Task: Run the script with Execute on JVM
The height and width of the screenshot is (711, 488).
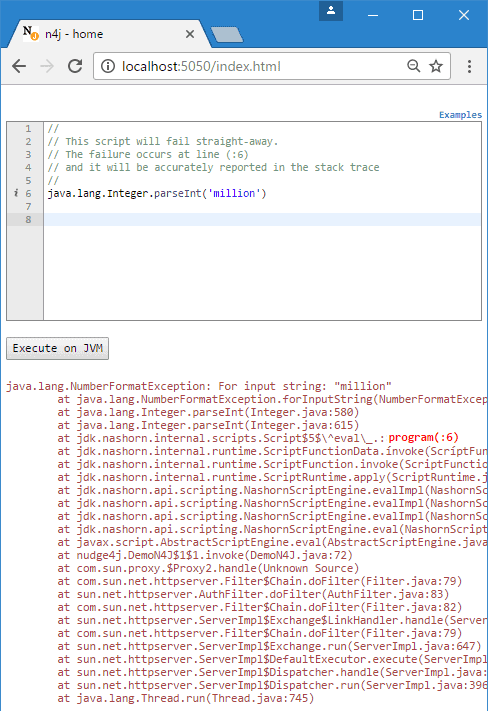Action: click(x=58, y=348)
